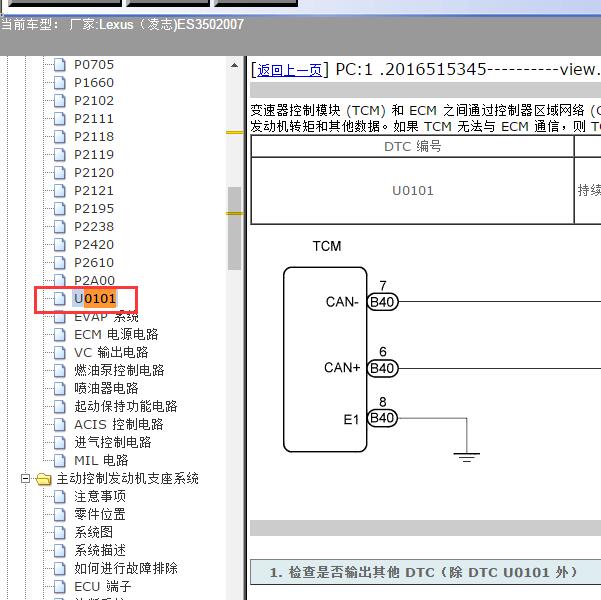Open the ECU 端子 entry
The image size is (601, 600).
(x=103, y=587)
